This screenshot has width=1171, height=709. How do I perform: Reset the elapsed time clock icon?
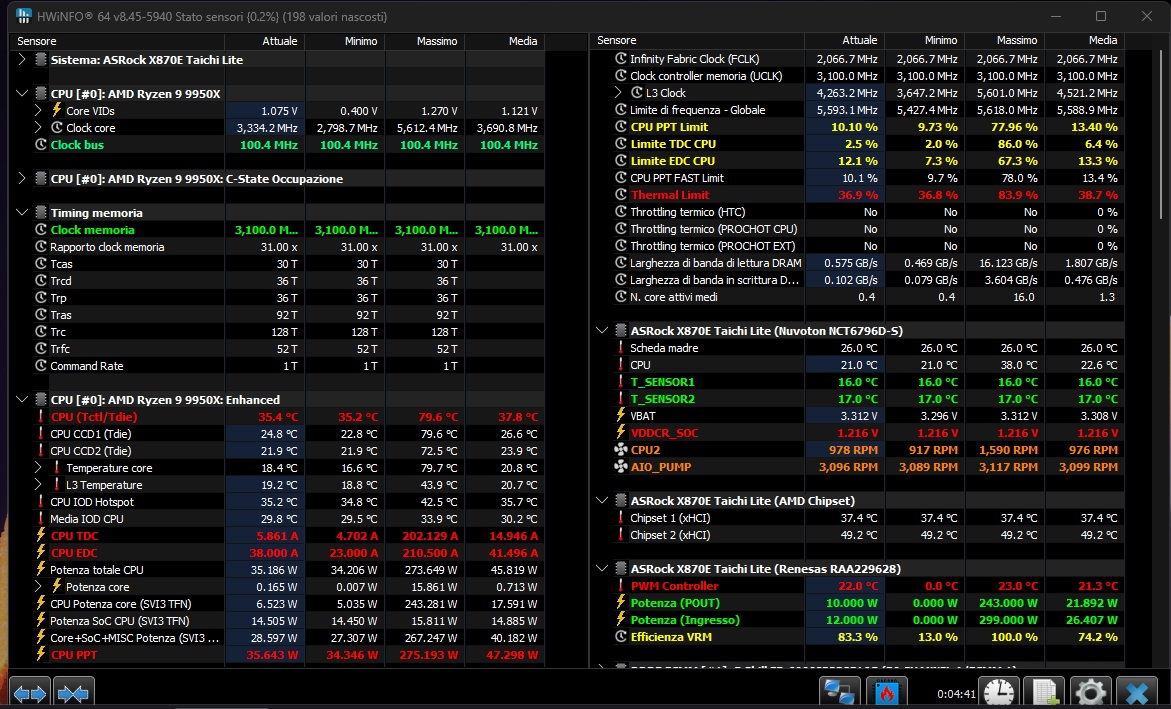(999, 693)
